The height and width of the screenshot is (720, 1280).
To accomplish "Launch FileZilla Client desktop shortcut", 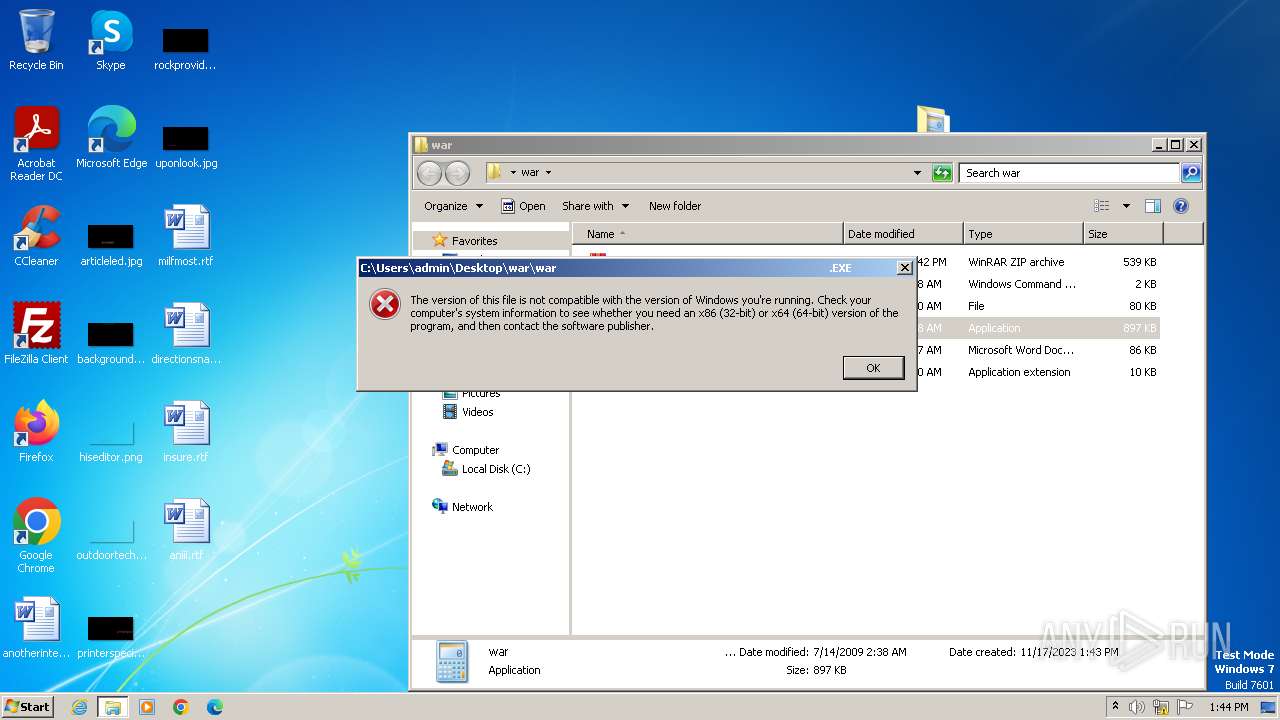I will [36, 334].
